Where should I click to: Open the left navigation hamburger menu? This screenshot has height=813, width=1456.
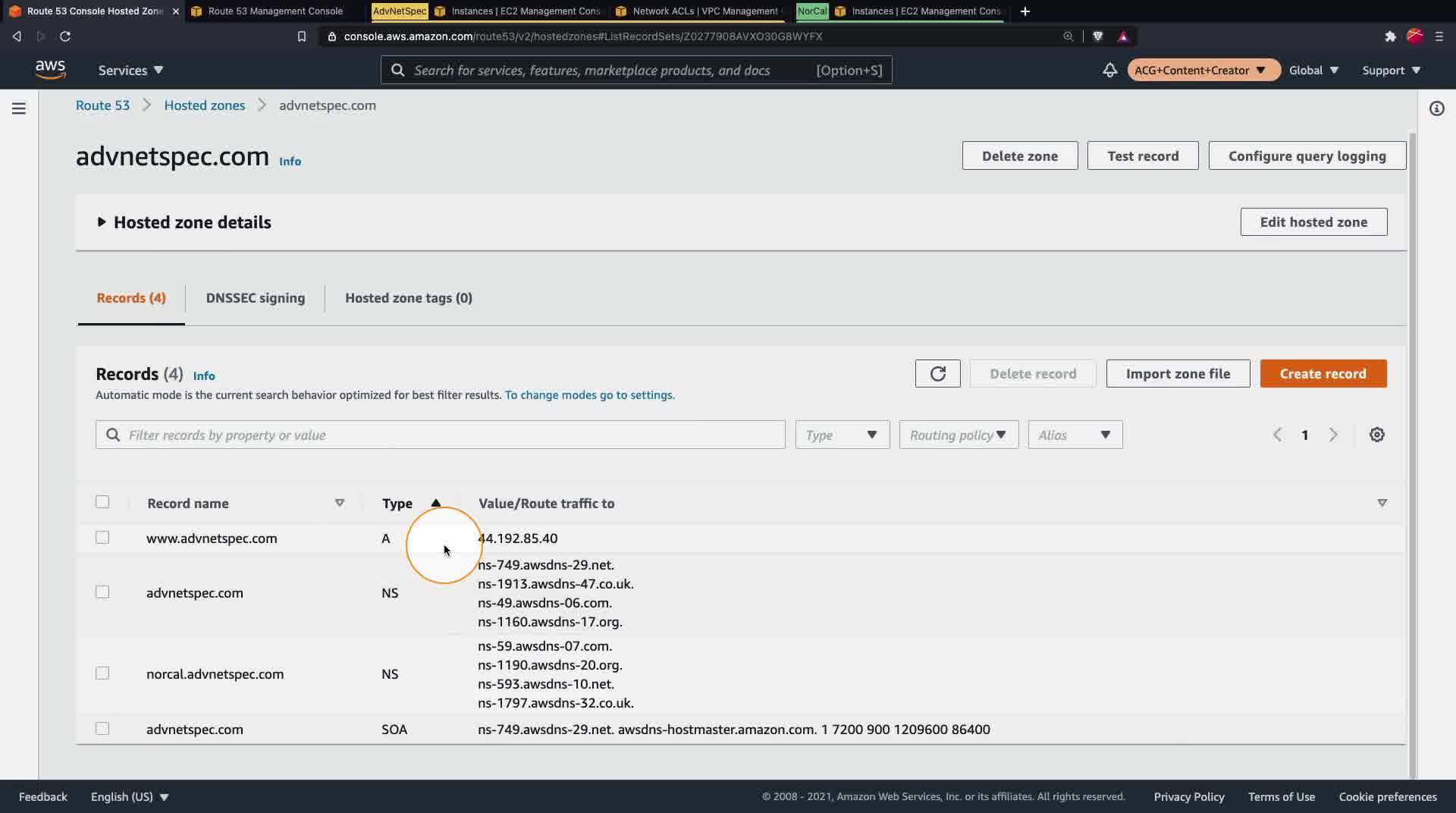[19, 108]
